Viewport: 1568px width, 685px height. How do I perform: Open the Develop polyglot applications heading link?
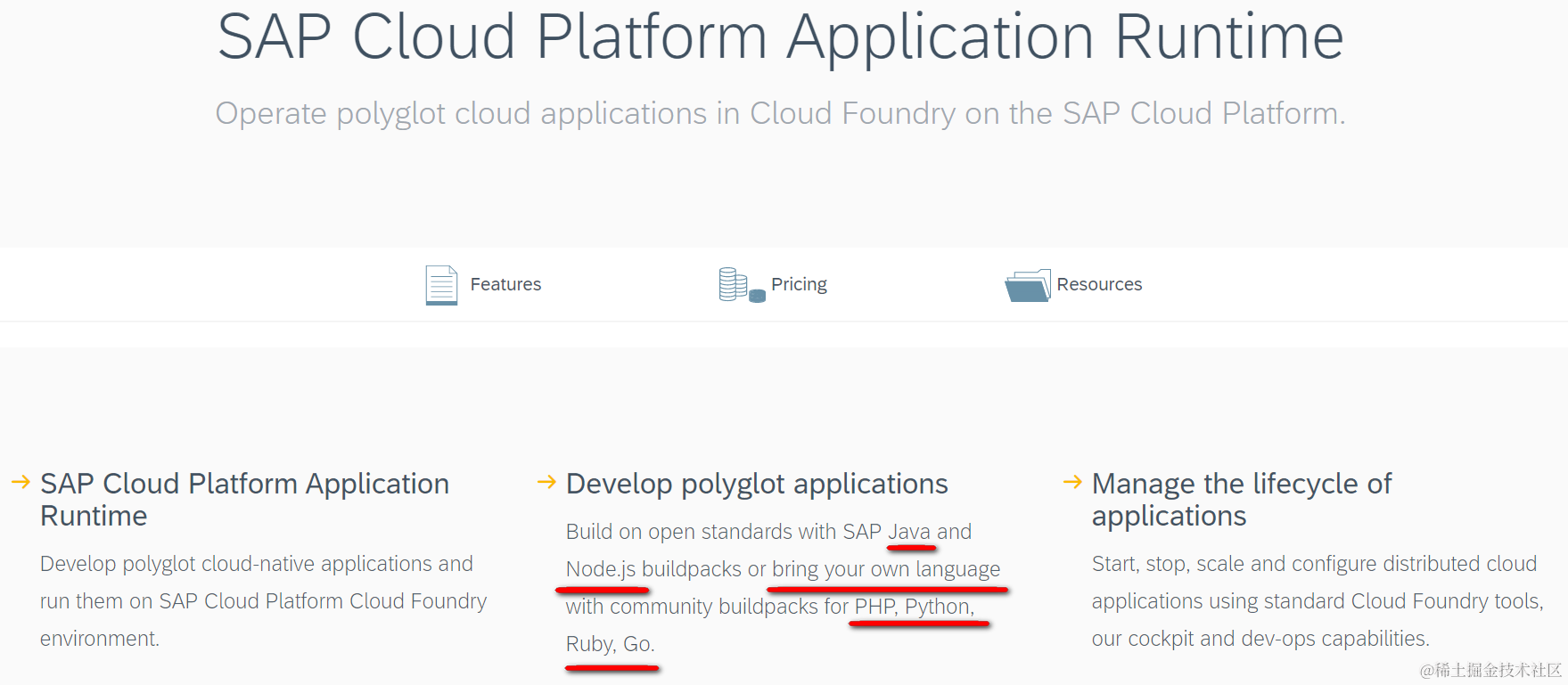click(x=757, y=484)
